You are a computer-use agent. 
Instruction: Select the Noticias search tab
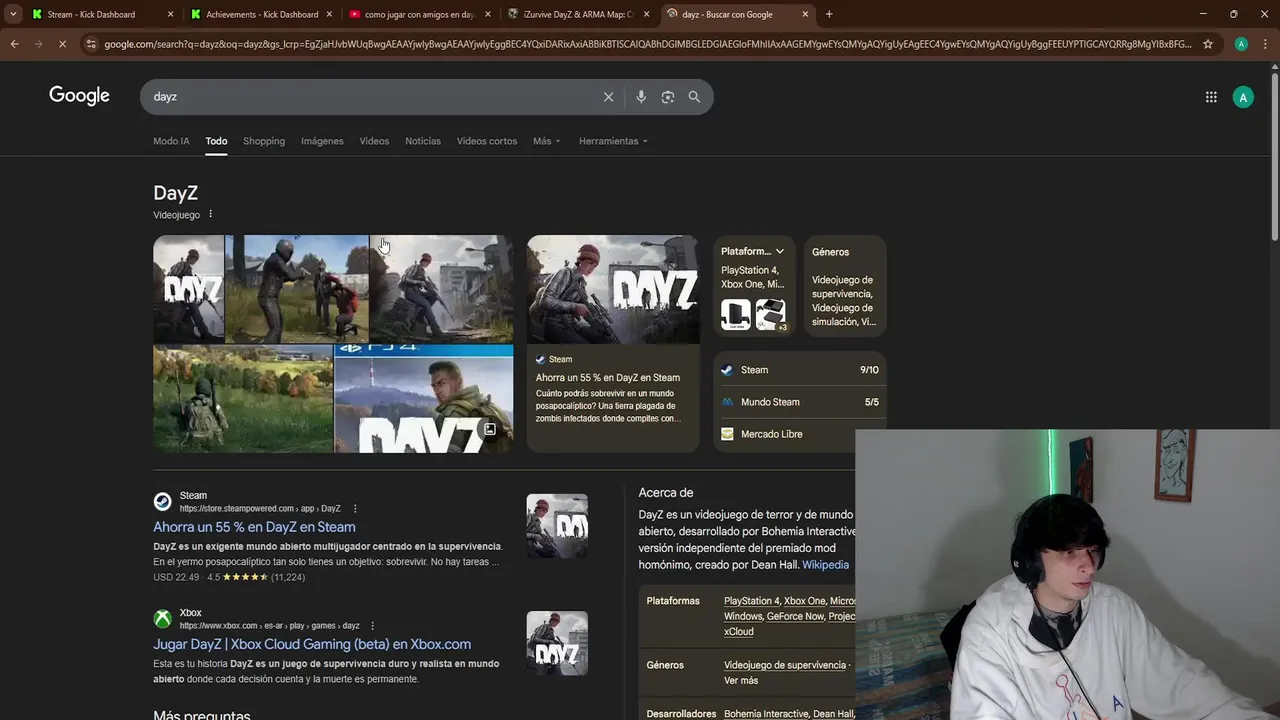point(423,141)
